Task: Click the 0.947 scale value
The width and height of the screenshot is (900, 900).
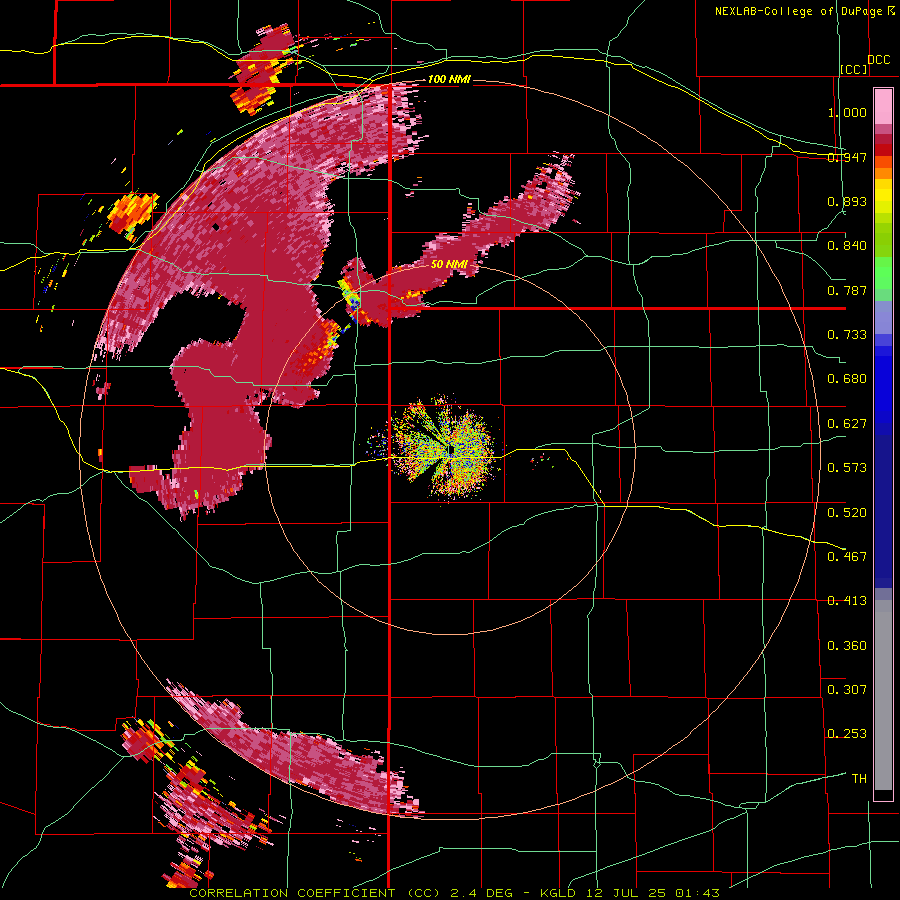Action: [x=847, y=157]
